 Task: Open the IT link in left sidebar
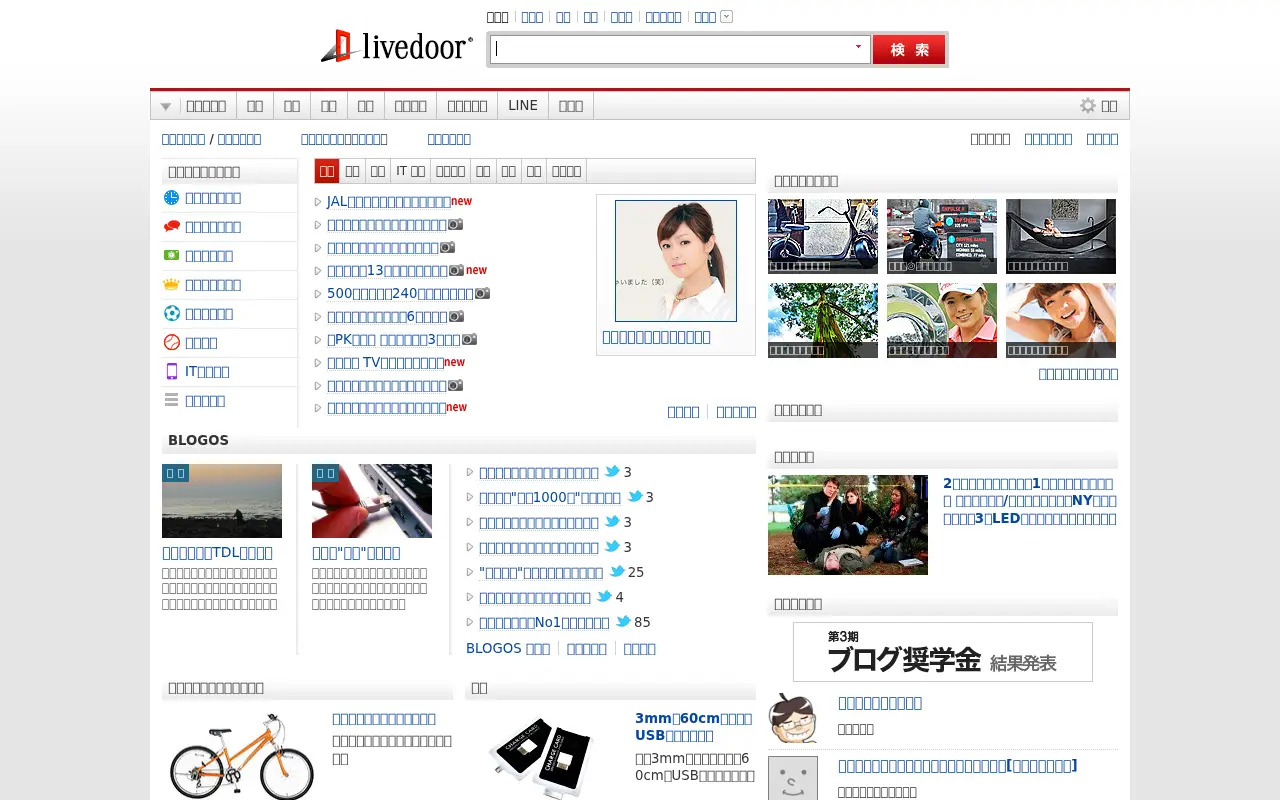tap(207, 372)
